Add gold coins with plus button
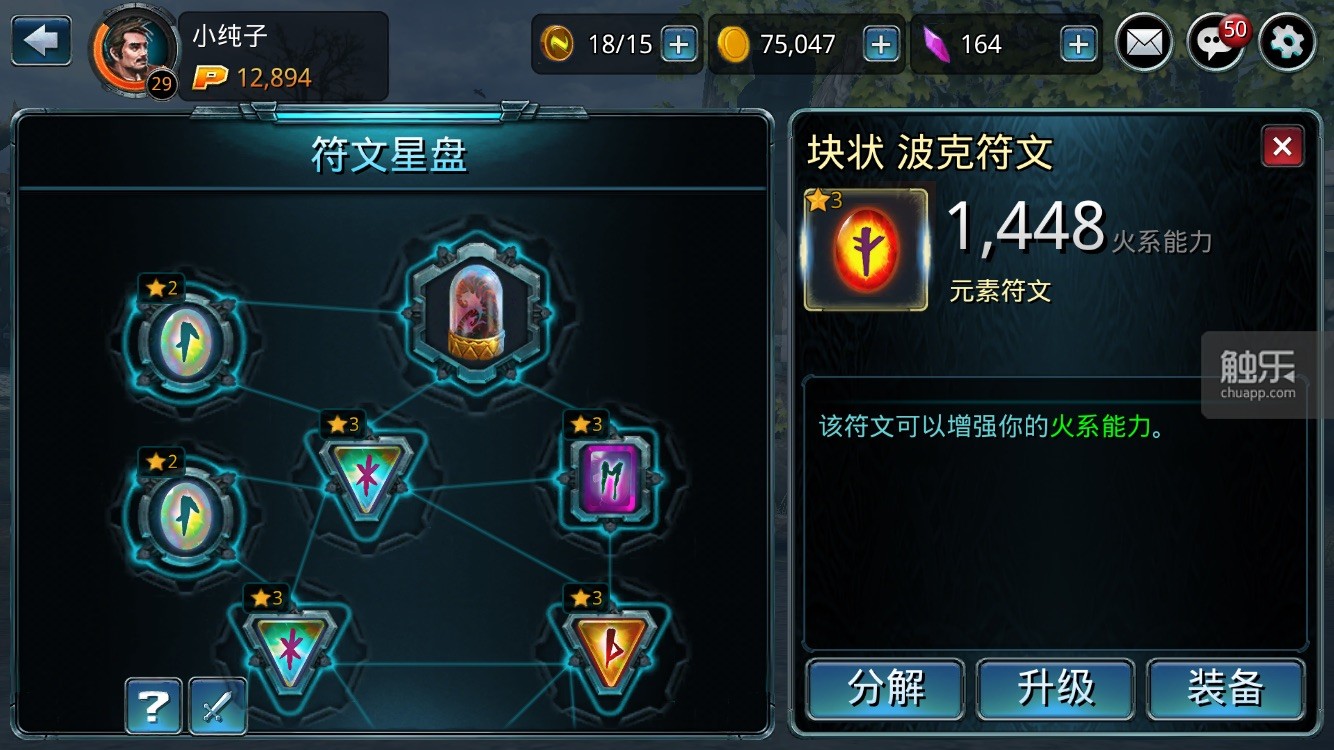This screenshot has height=750, width=1334. (880, 44)
